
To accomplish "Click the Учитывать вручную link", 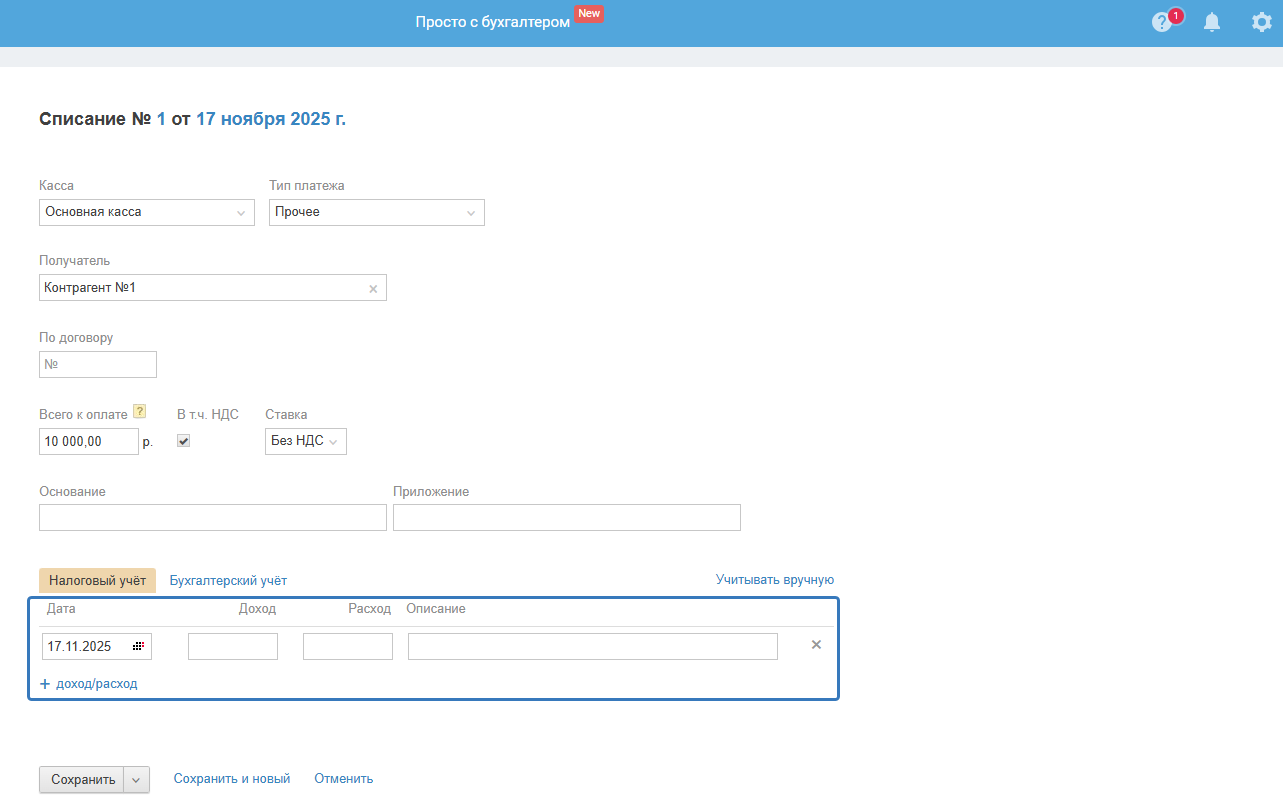I will pyautogui.click(x=774, y=580).
